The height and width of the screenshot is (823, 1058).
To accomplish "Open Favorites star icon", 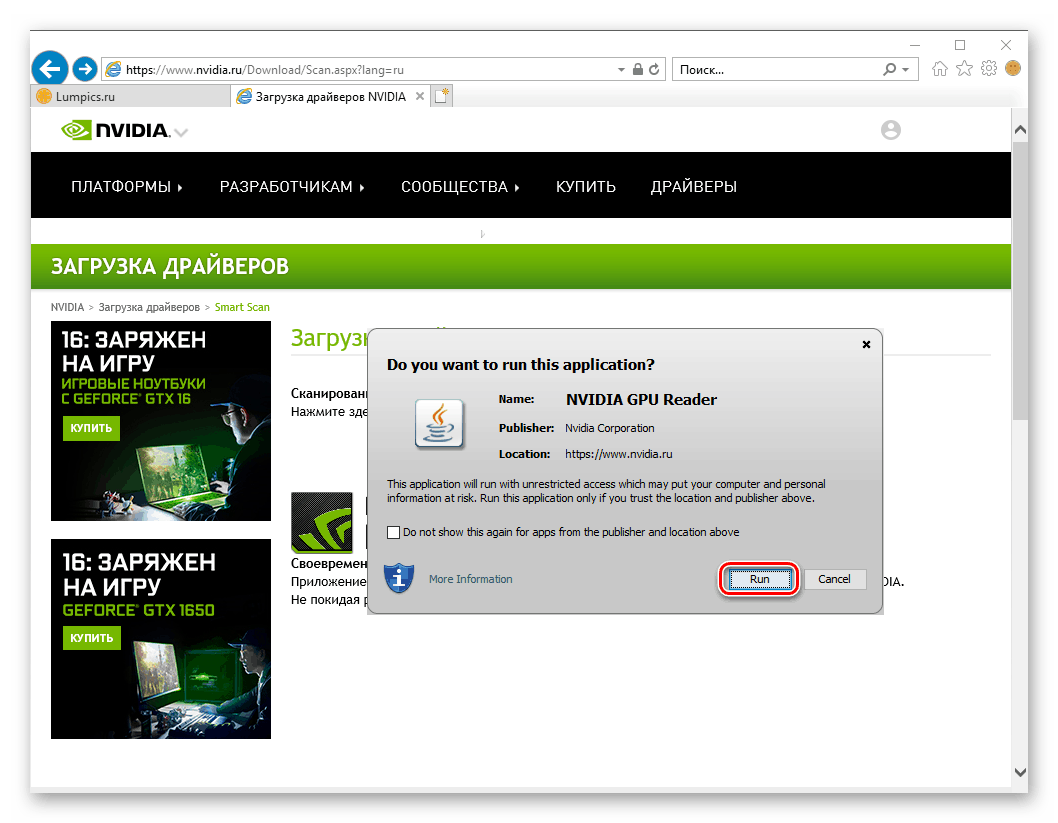I will [964, 69].
